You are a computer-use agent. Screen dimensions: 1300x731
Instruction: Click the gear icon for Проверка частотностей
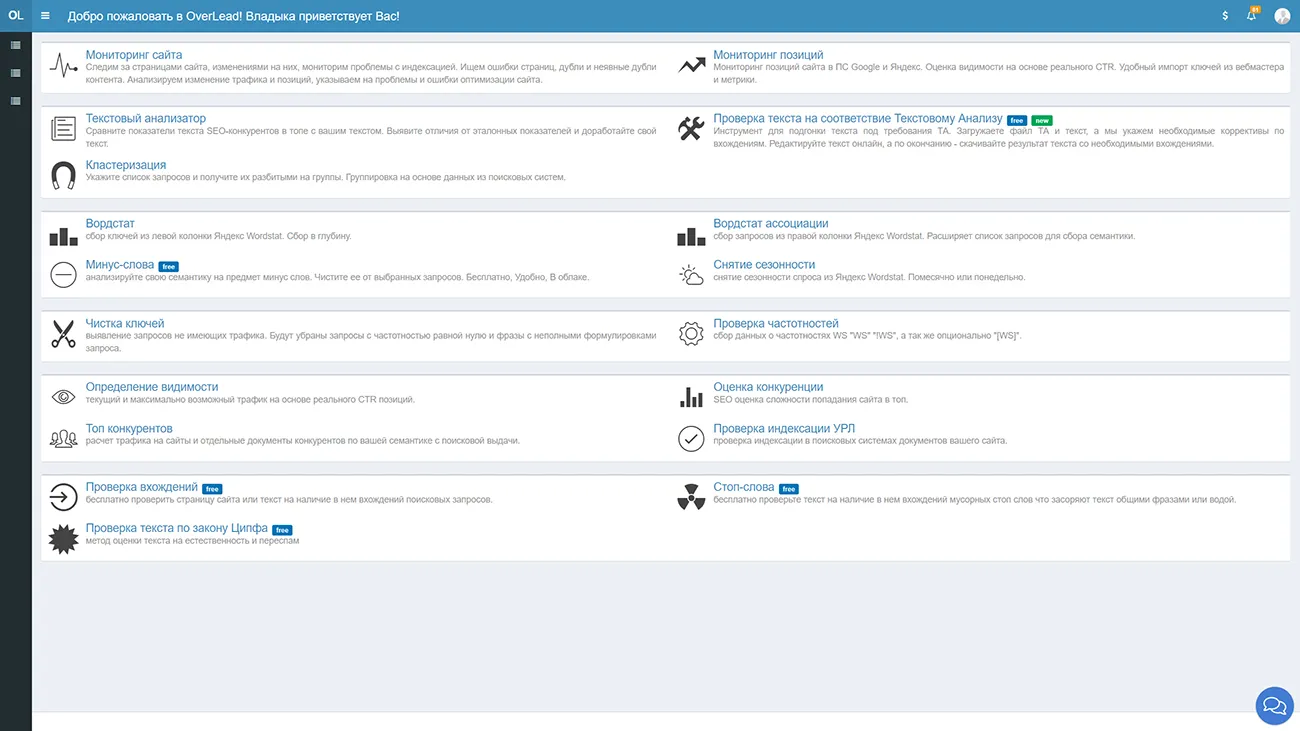[691, 334]
